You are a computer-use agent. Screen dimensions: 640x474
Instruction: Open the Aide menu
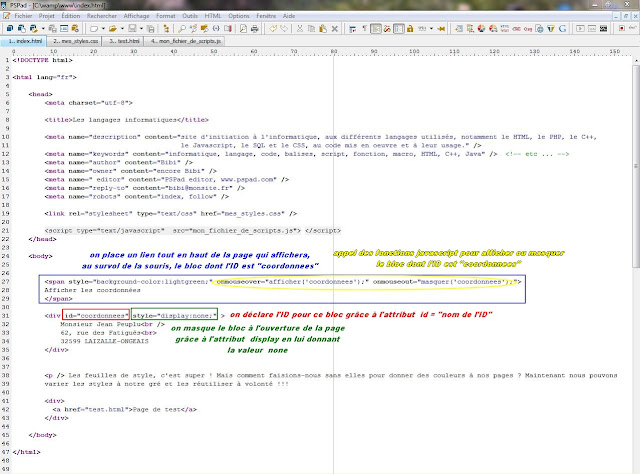click(289, 16)
